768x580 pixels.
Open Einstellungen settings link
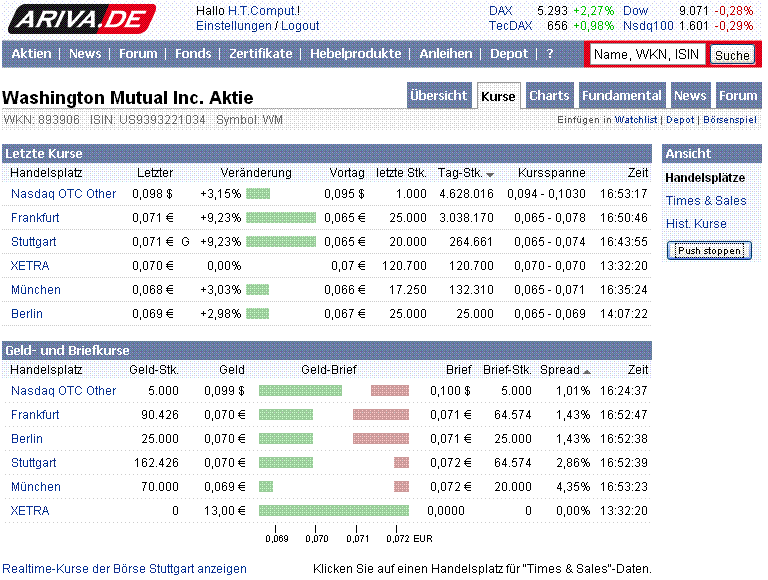[234, 26]
